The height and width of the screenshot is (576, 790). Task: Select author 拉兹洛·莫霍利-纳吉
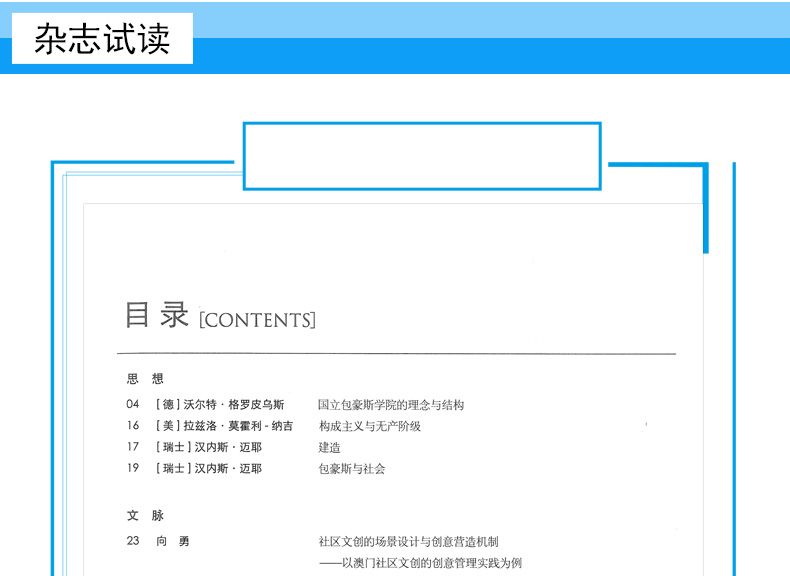224,426
